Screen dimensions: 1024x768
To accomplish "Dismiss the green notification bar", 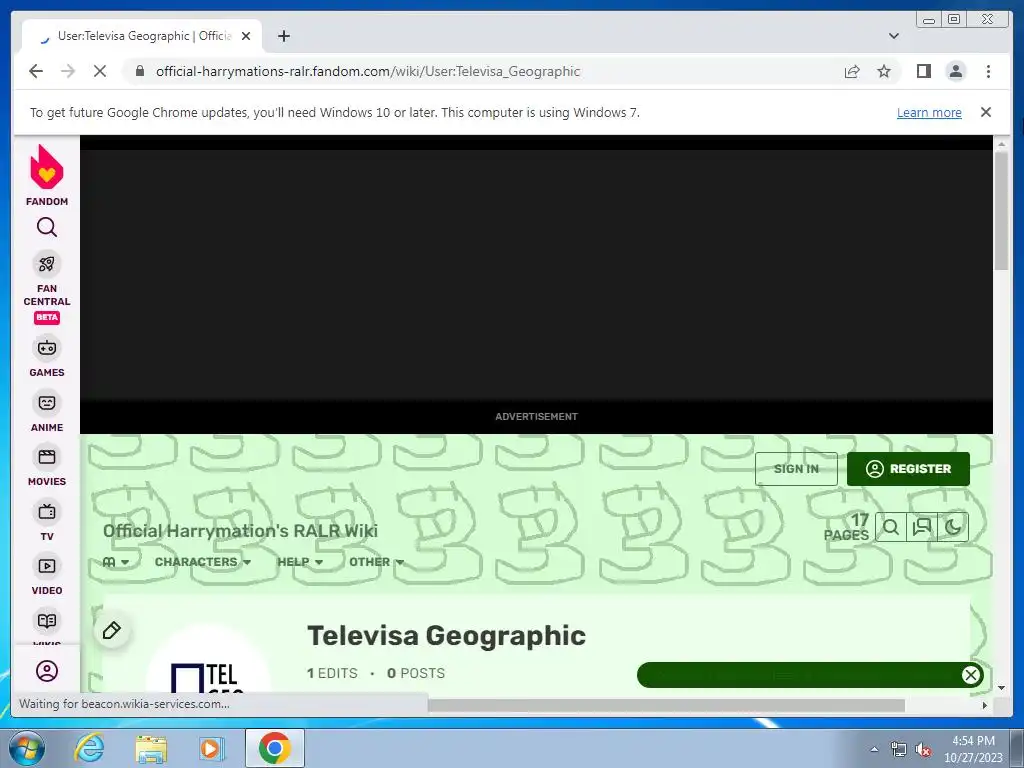I will tap(970, 675).
